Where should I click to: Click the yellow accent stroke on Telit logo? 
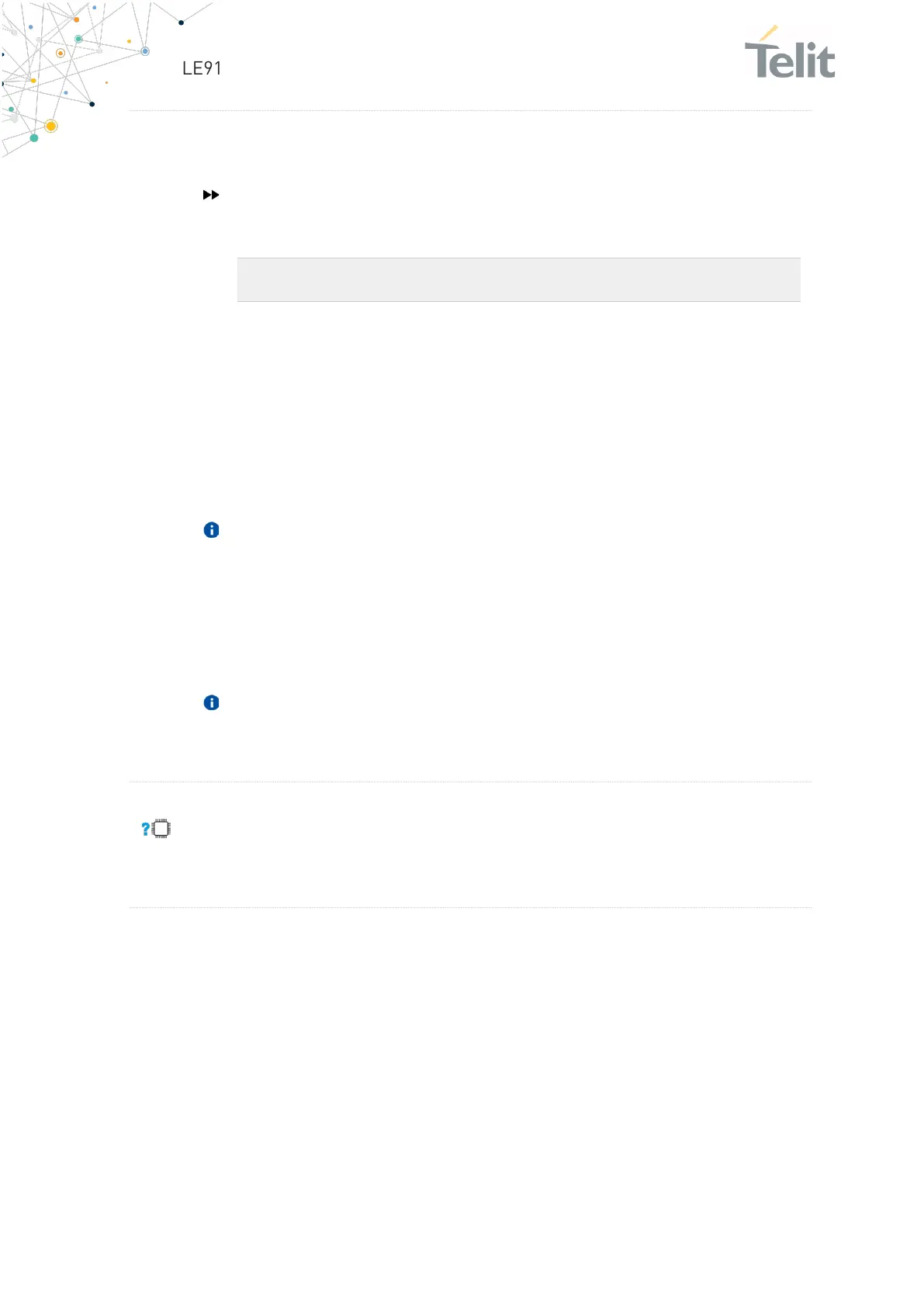pos(769,33)
